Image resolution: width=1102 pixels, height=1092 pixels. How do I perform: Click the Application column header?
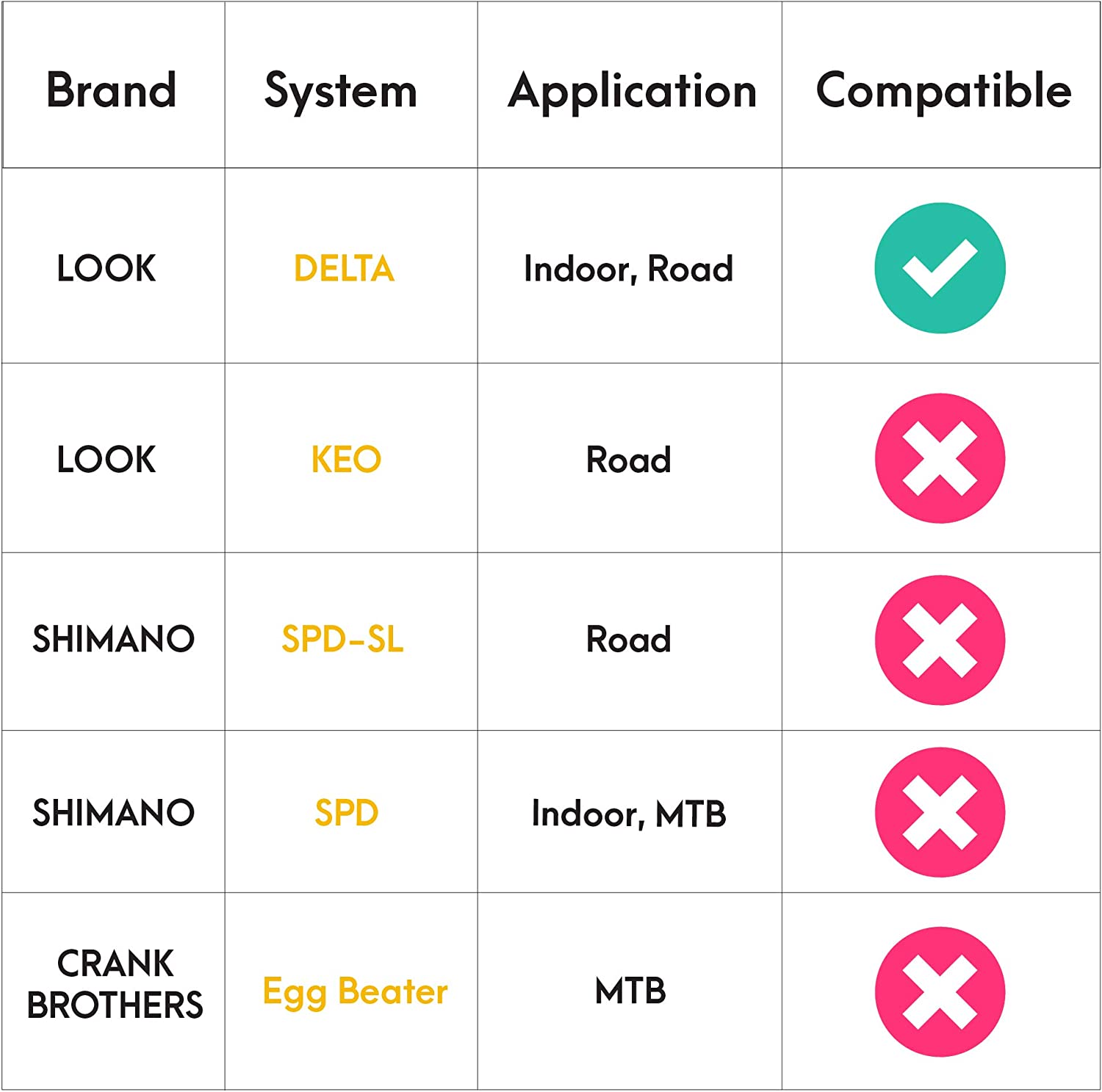pyautogui.click(x=632, y=92)
